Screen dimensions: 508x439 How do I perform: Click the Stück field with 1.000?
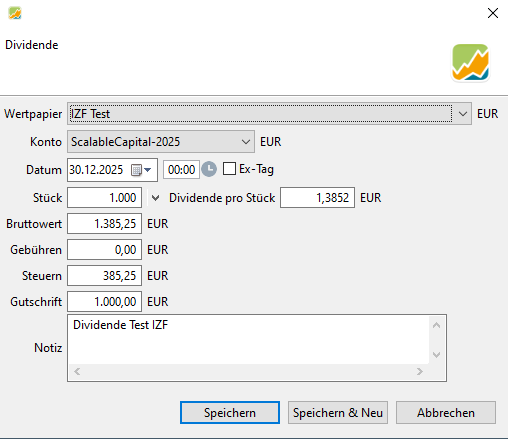pyautogui.click(x=104, y=198)
